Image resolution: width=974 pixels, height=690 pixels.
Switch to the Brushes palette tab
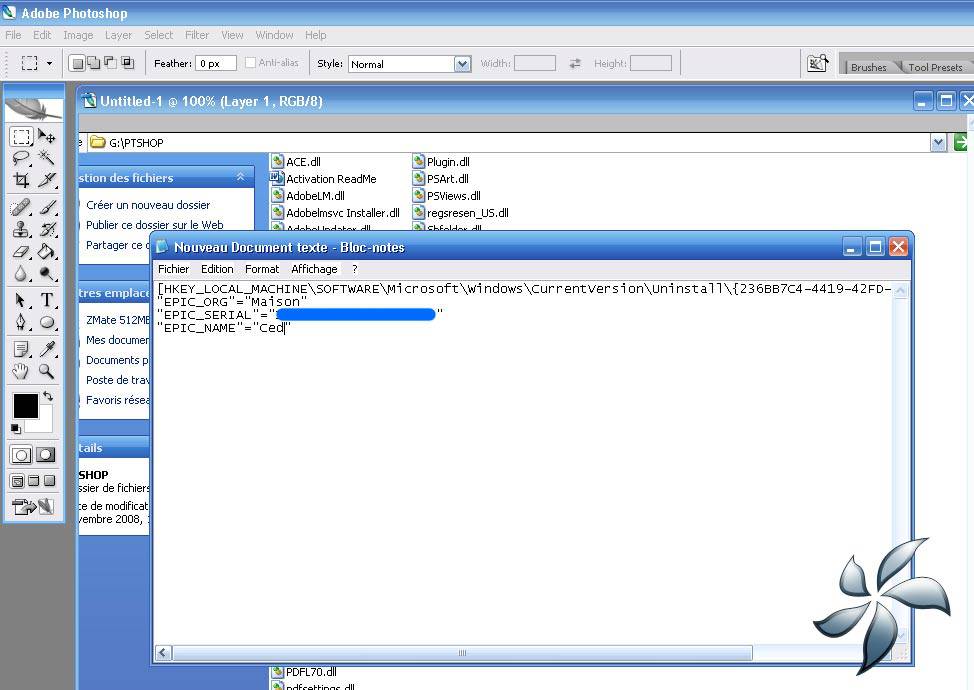[x=868, y=67]
